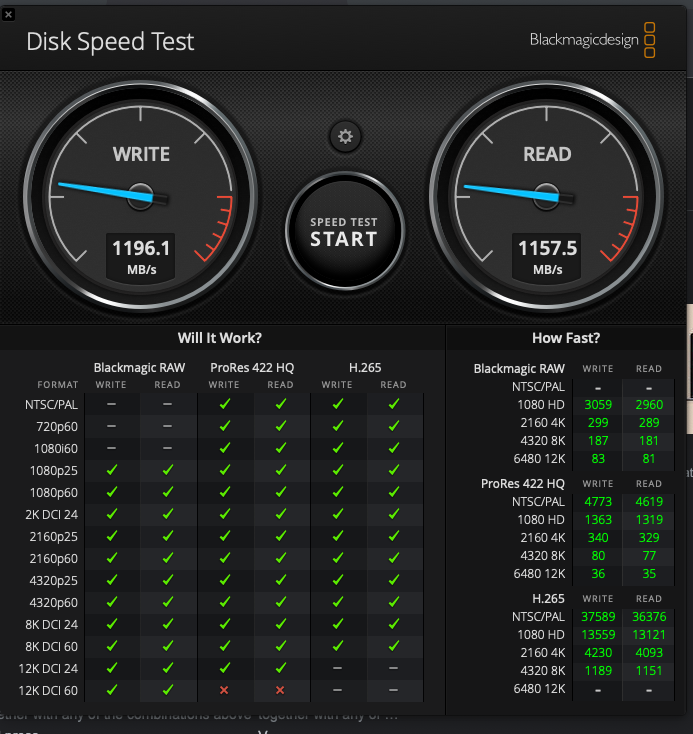Click the H.265 column header in Will It Work
This screenshot has width=693, height=734.
365,368
